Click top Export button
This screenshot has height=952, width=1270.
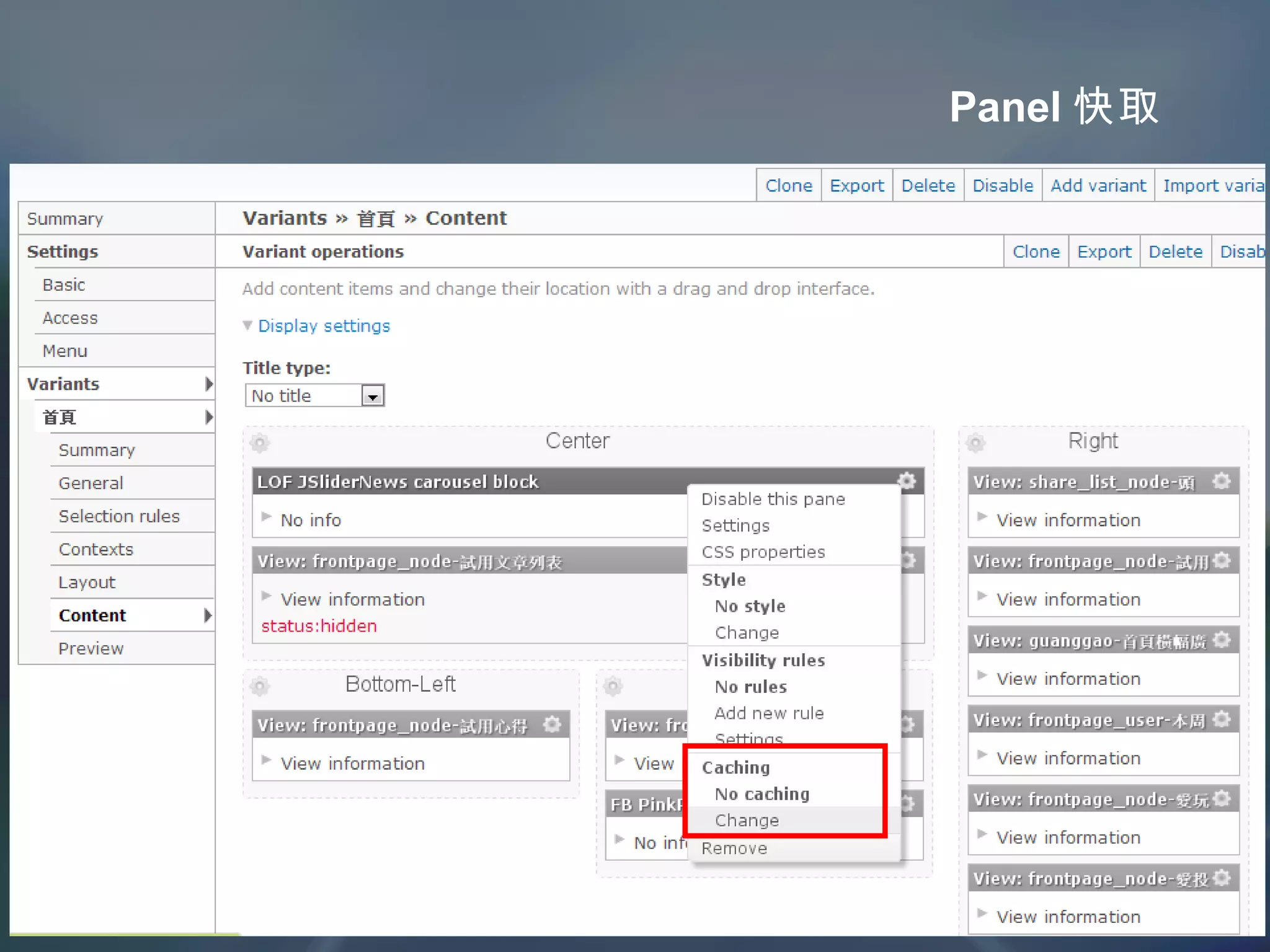click(x=857, y=185)
